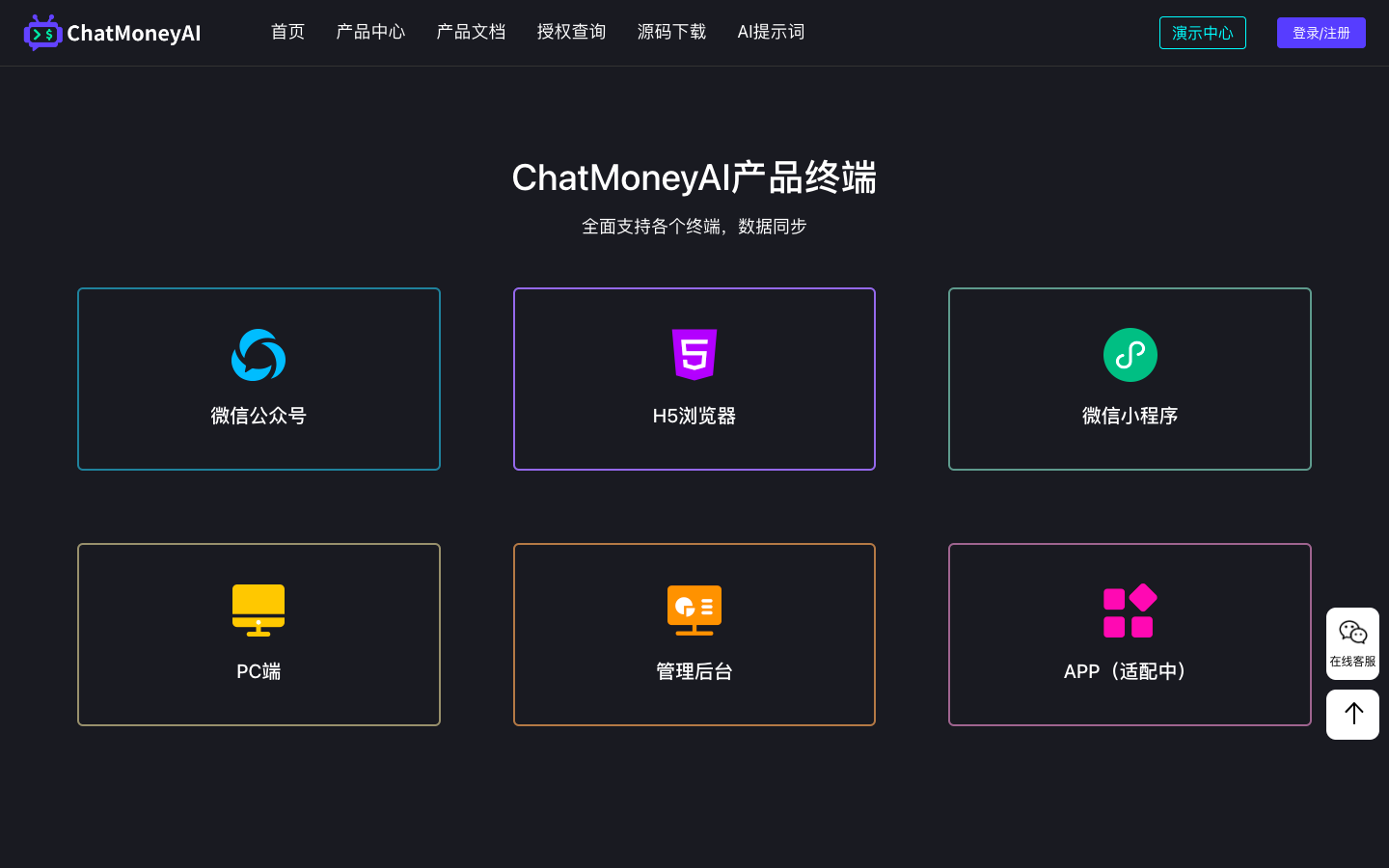Open the 源码下载 navigation item
Image resolution: width=1389 pixels, height=868 pixels.
671,32
